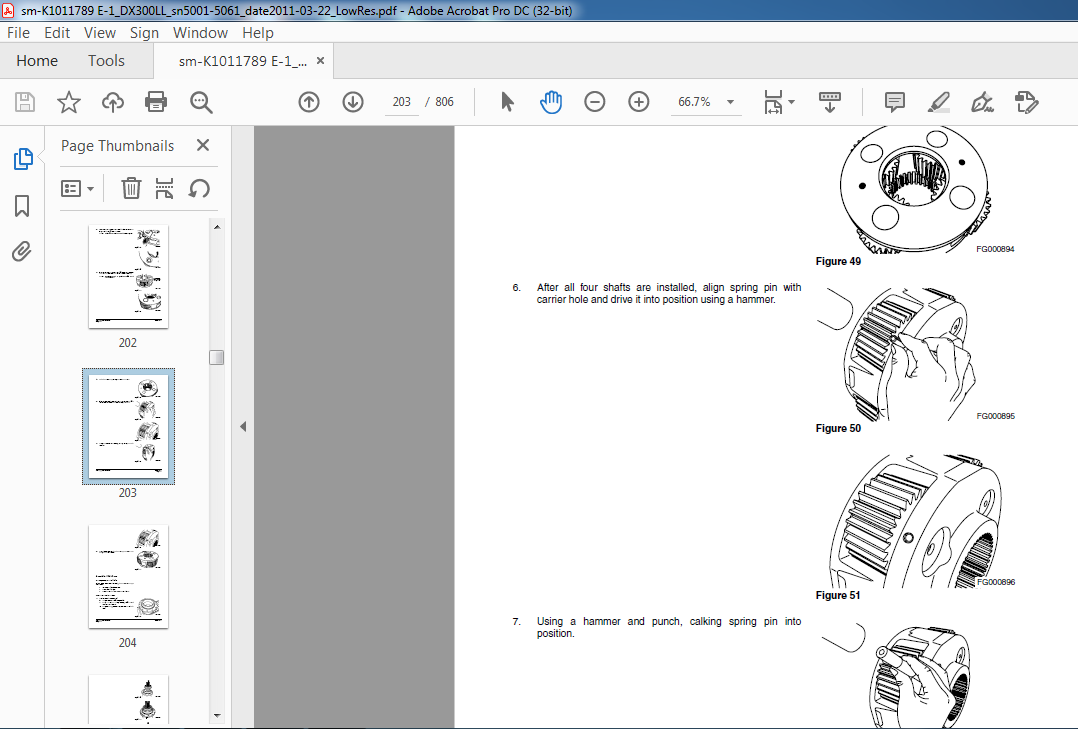Click the Save file icon
The width and height of the screenshot is (1078, 729).
[x=25, y=102]
